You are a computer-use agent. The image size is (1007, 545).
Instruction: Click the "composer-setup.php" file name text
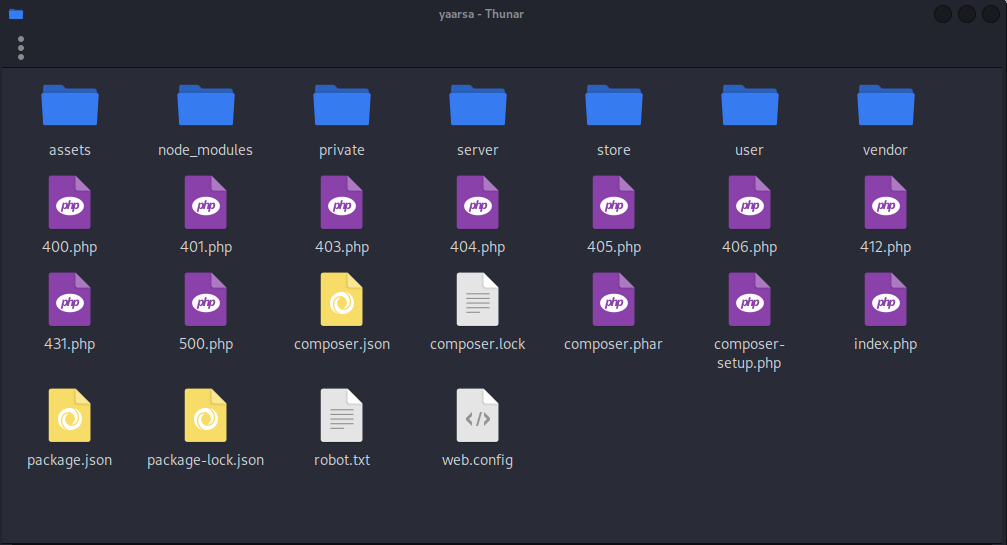pos(749,354)
